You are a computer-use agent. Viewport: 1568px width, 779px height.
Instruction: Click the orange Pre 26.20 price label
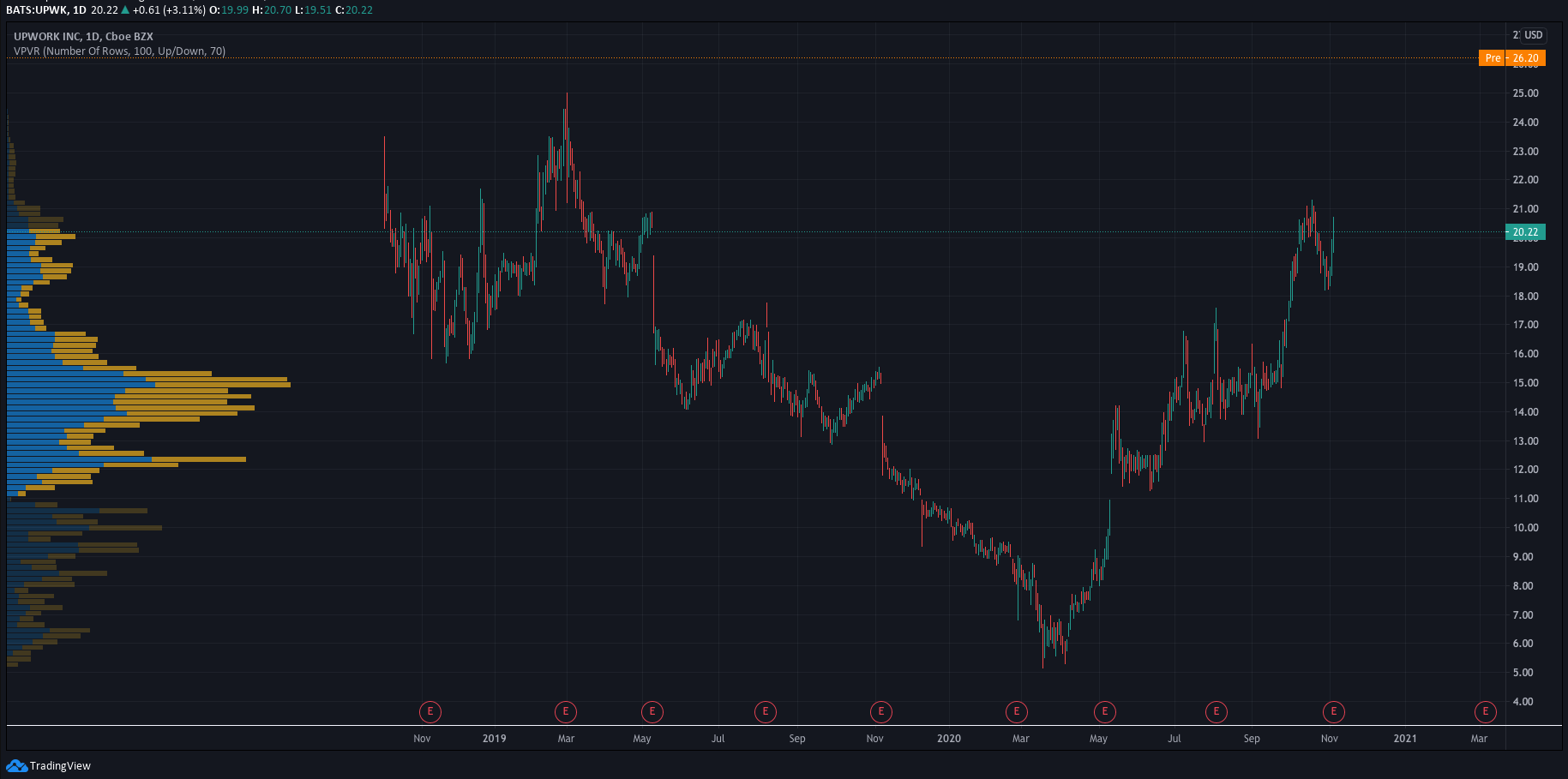pos(1512,58)
